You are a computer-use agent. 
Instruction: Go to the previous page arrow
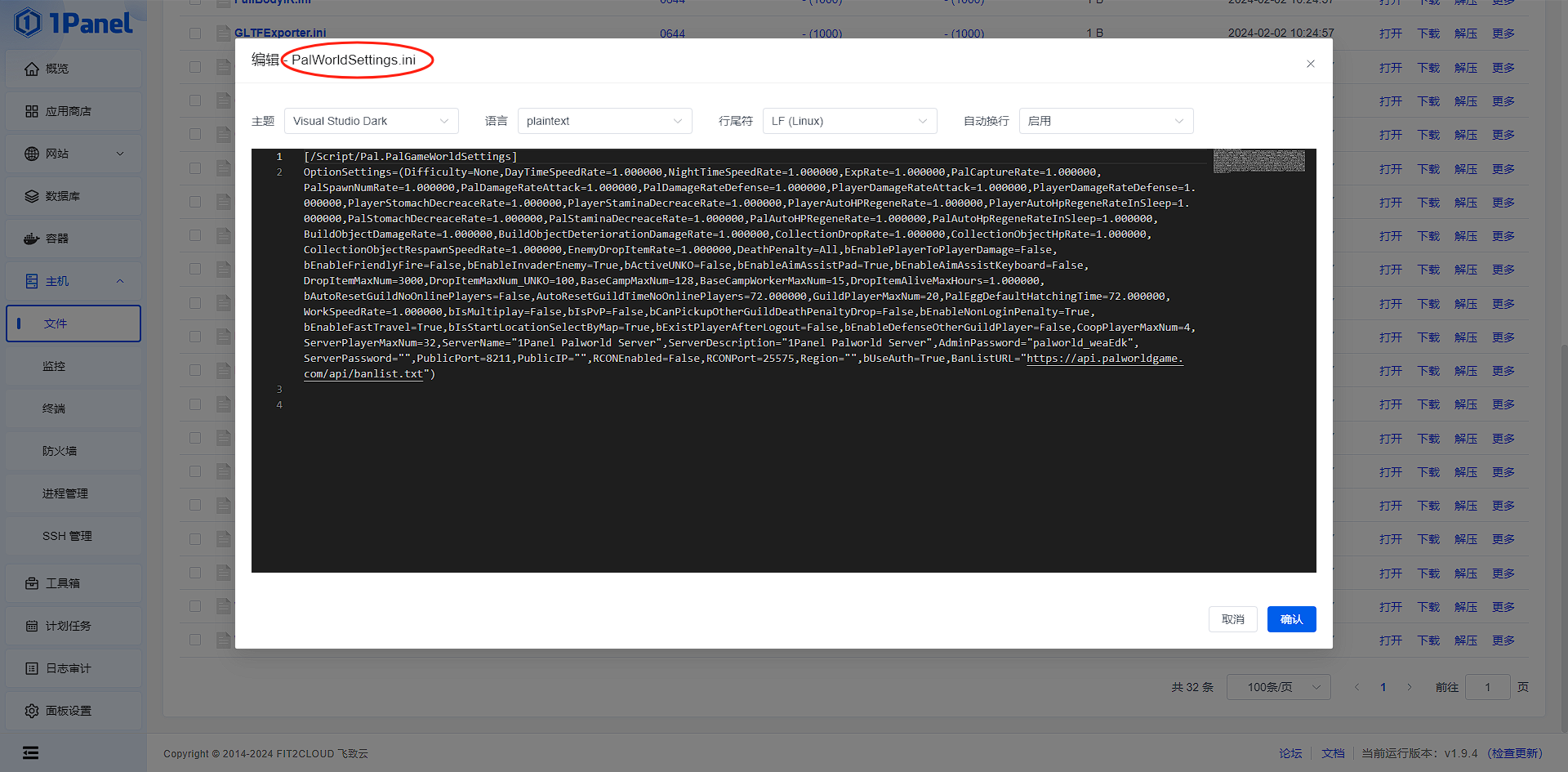pos(1357,687)
